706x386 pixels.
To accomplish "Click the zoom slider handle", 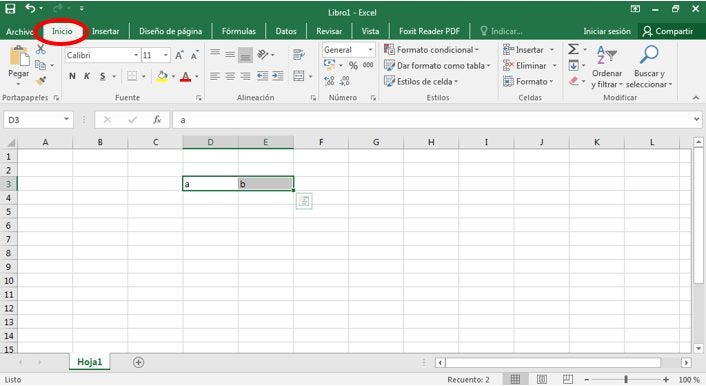I will tap(626, 380).
